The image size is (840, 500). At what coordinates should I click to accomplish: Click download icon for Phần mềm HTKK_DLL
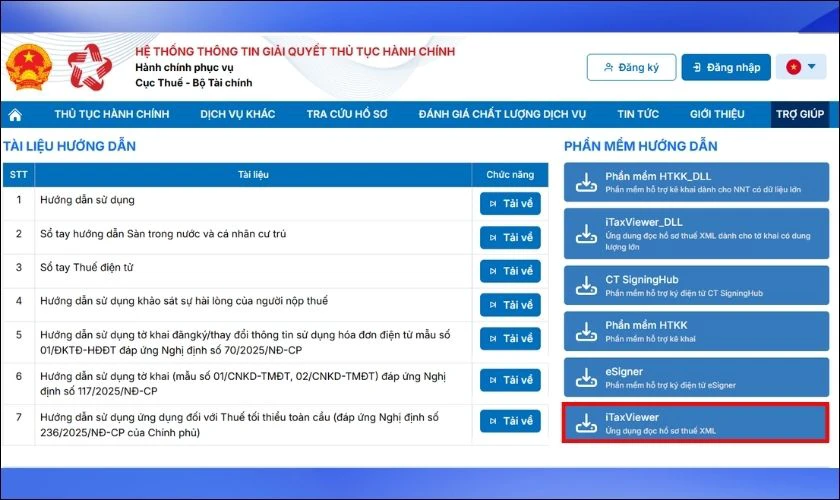click(x=586, y=182)
